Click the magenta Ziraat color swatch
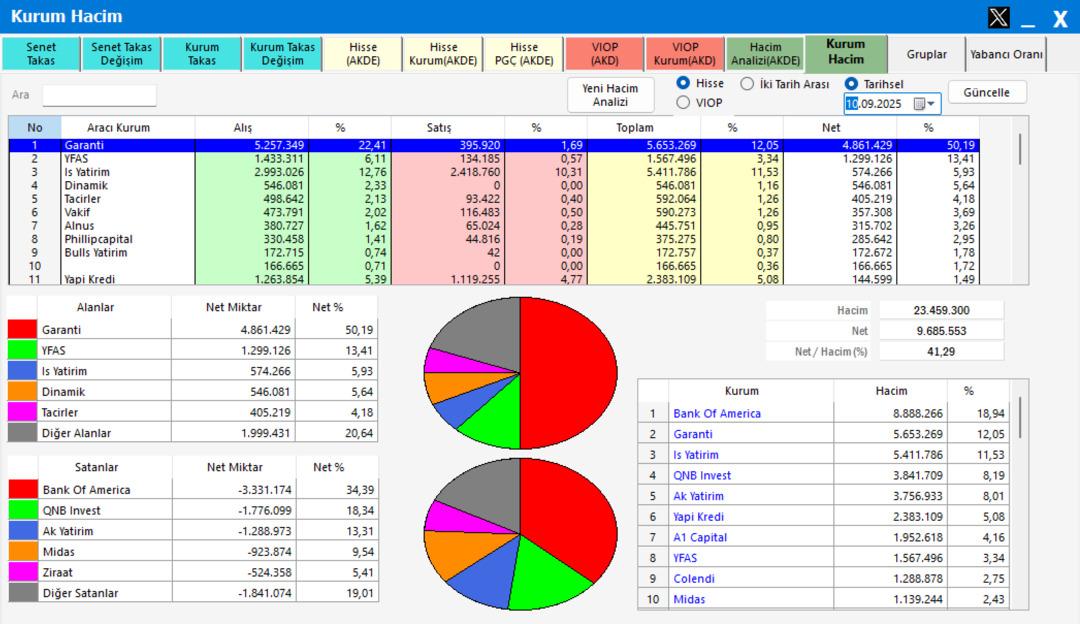 (23, 572)
